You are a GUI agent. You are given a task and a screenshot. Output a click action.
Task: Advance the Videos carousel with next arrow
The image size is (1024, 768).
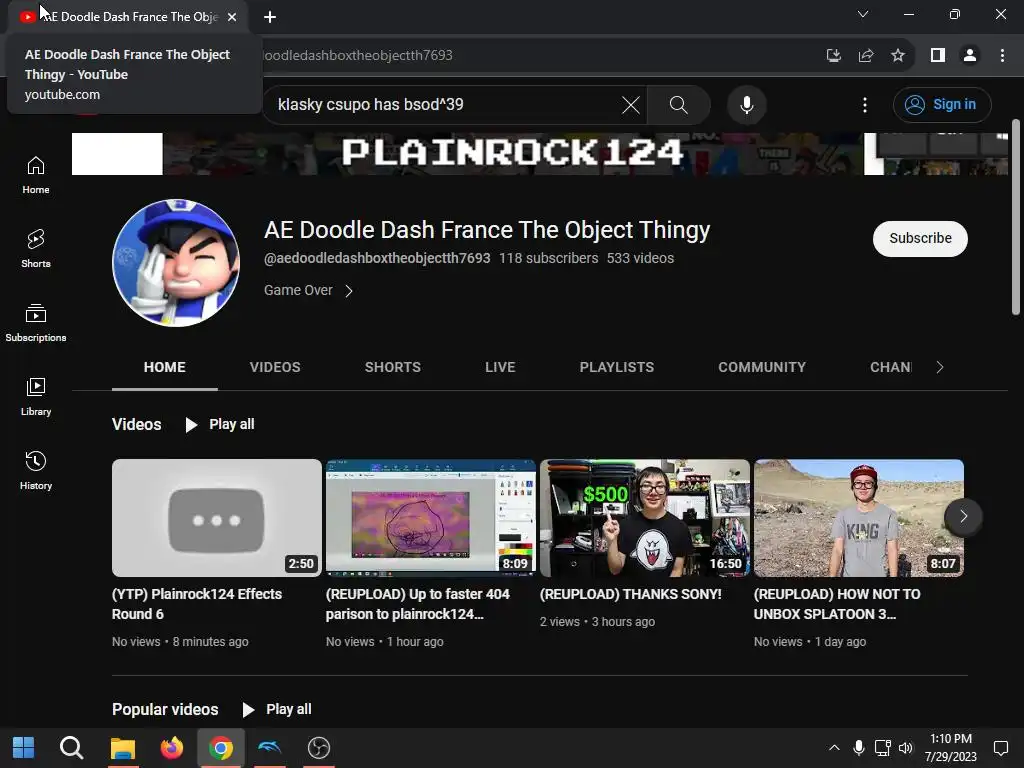(963, 517)
